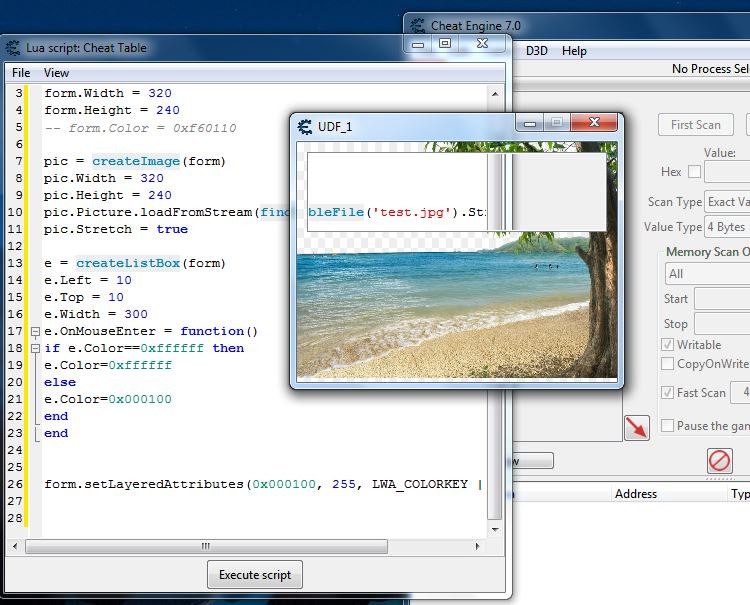Click the Lua script window gear icon
Screen dimensions: 750x605
click(x=14, y=48)
